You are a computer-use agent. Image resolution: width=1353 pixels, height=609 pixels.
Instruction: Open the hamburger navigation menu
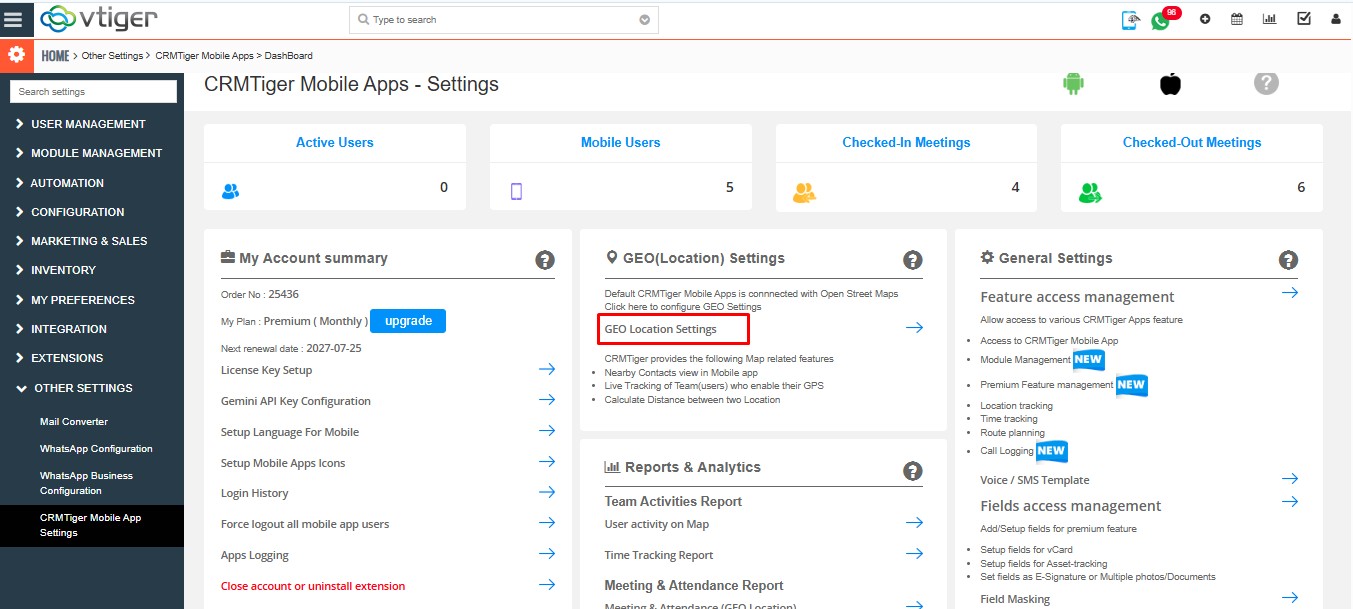14,19
